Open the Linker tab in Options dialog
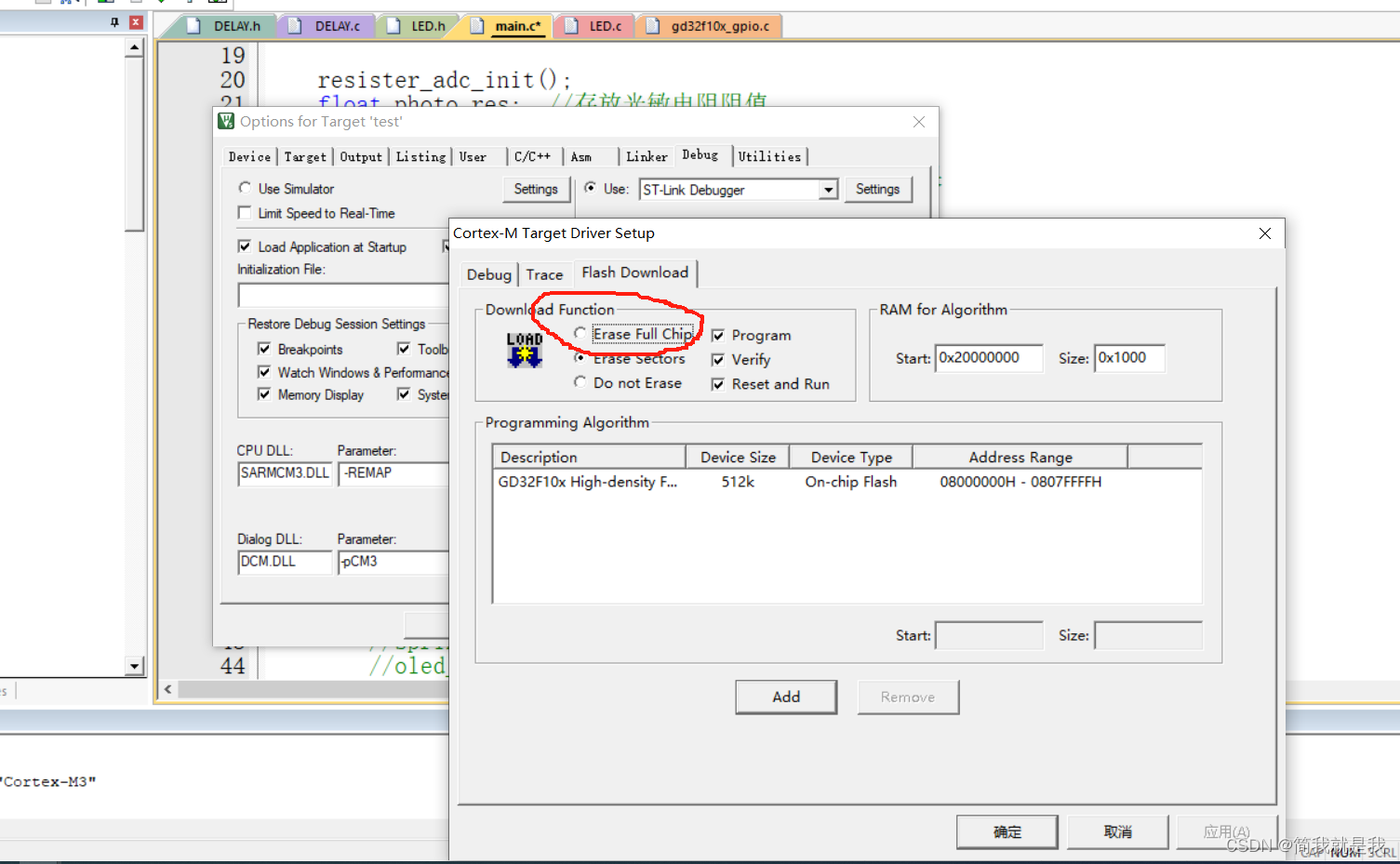 [x=647, y=157]
